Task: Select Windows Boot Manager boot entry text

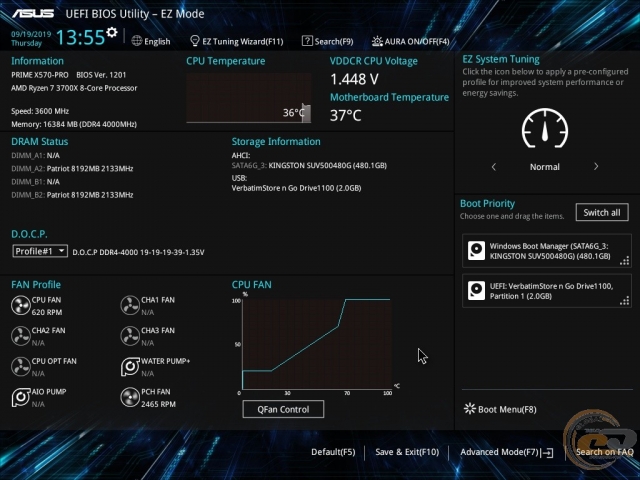Action: tap(550, 251)
